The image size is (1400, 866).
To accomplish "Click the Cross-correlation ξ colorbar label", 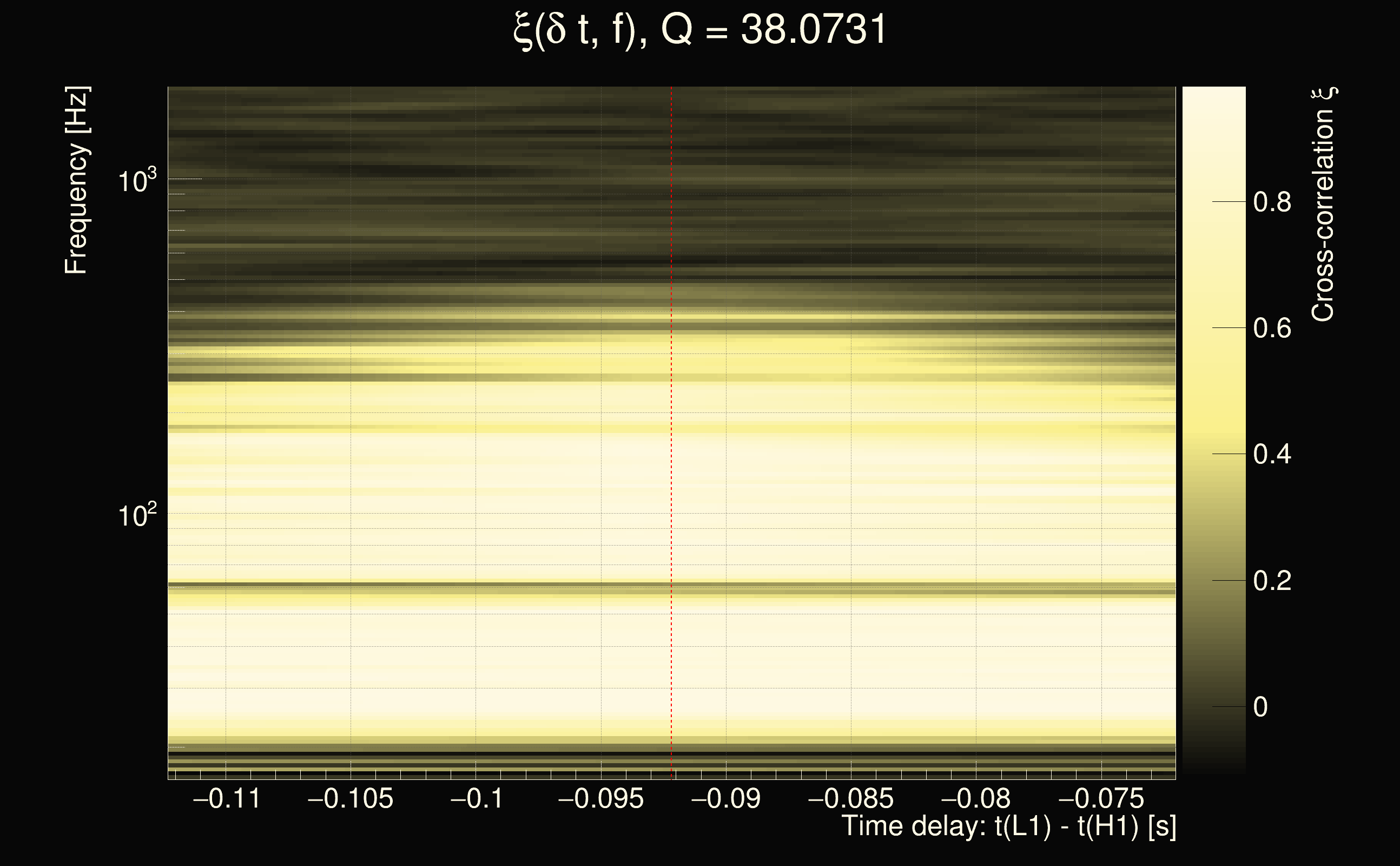I will pyautogui.click(x=1323, y=205).
